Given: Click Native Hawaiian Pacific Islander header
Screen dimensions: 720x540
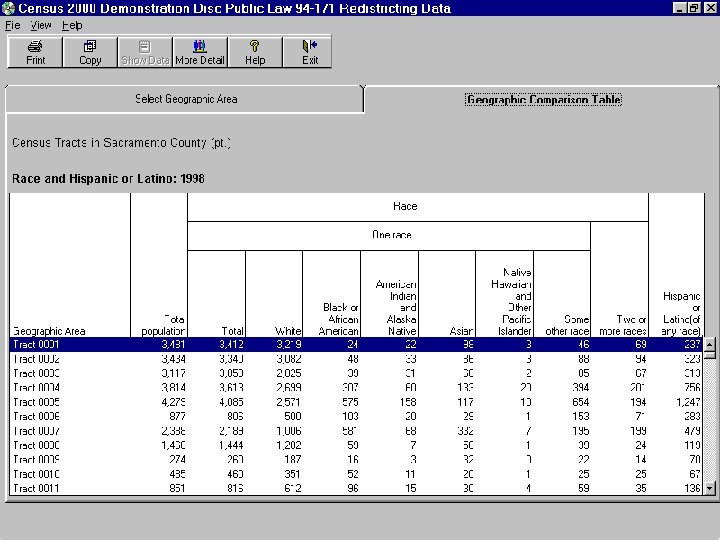Looking at the screenshot, I should click(x=505, y=294).
